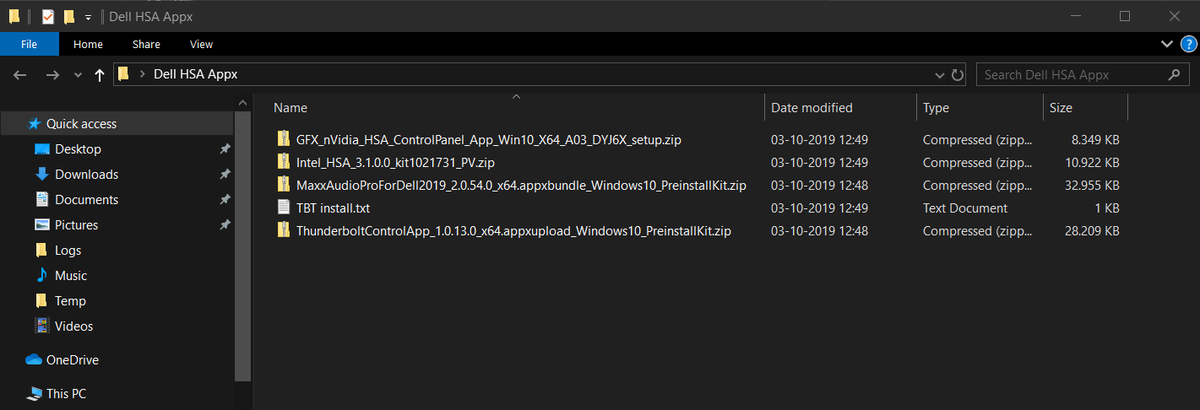Switch to the View ribbon tab
1200x410 pixels.
pyautogui.click(x=201, y=44)
